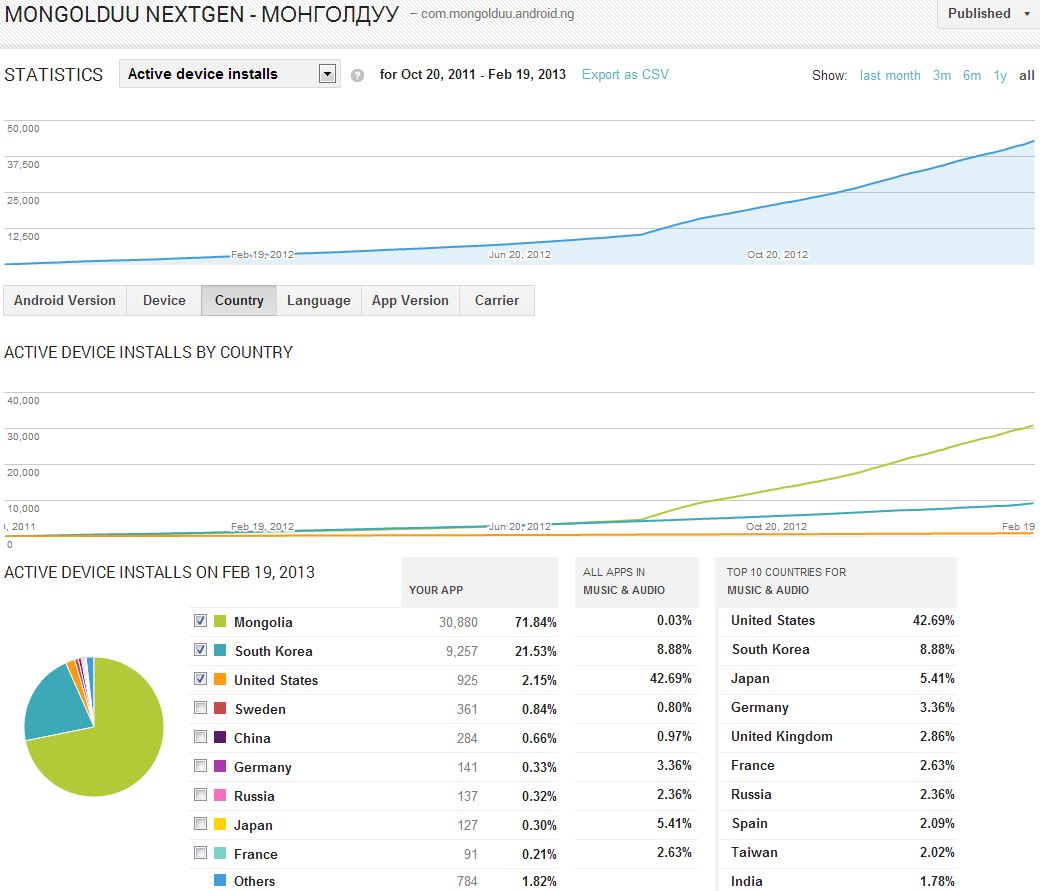Show 1y time range
This screenshot has height=891, width=1040.
tap(1000, 75)
